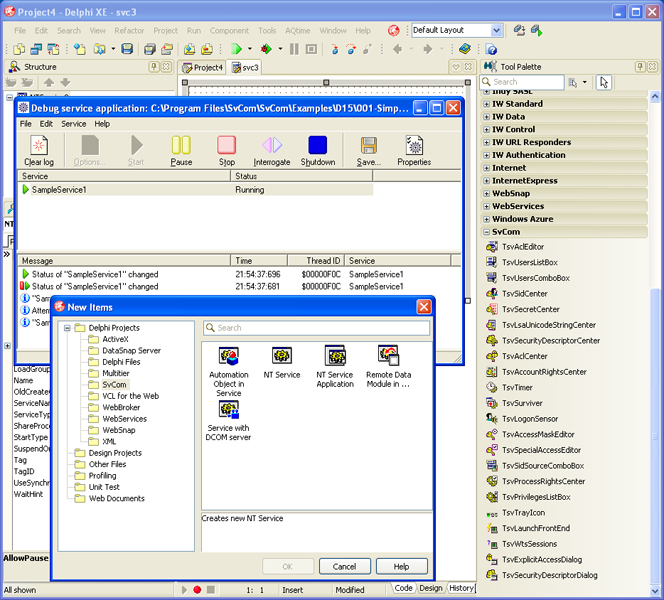Open service Properties in debug window

tap(414, 151)
